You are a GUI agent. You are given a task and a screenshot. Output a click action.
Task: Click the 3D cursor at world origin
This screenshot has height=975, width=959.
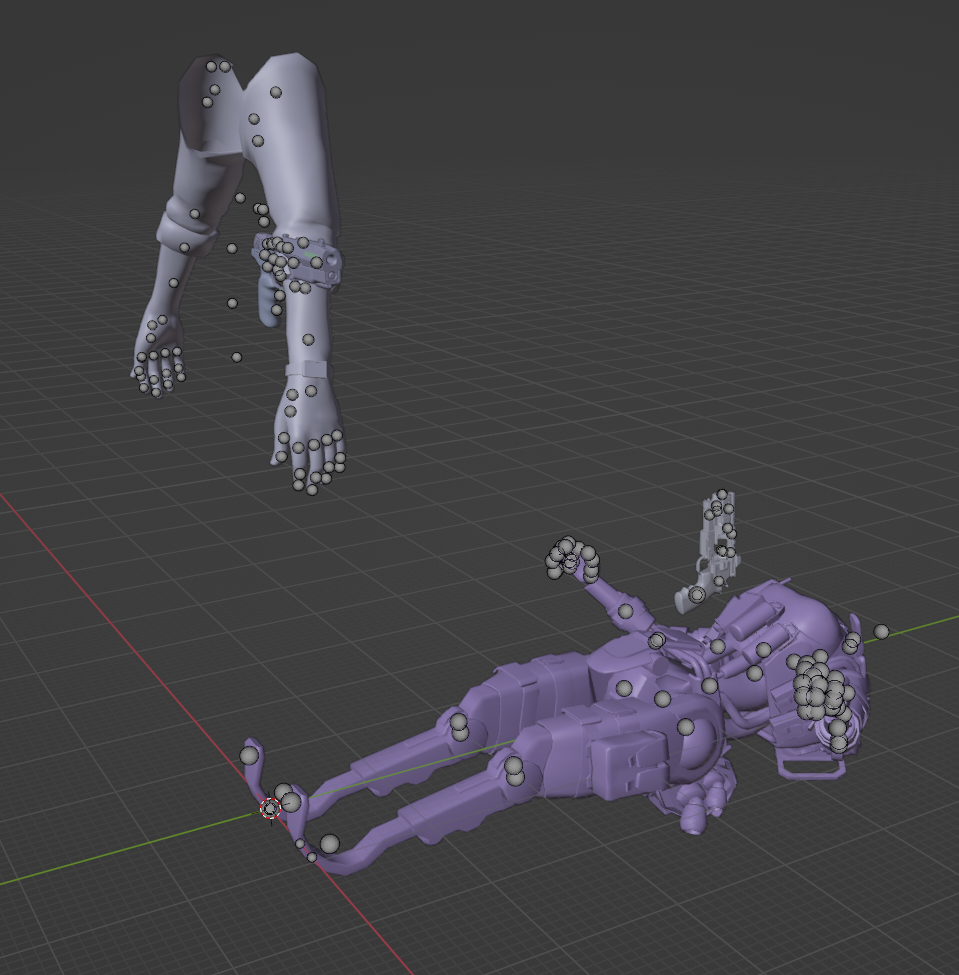[270, 808]
